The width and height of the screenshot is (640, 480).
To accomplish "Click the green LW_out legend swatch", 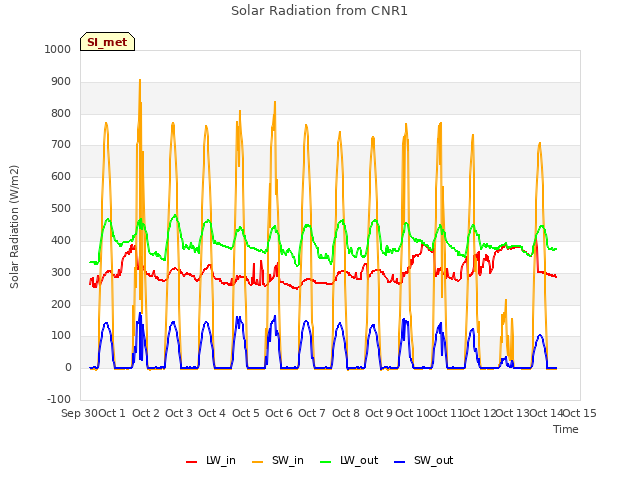I will point(326,462).
